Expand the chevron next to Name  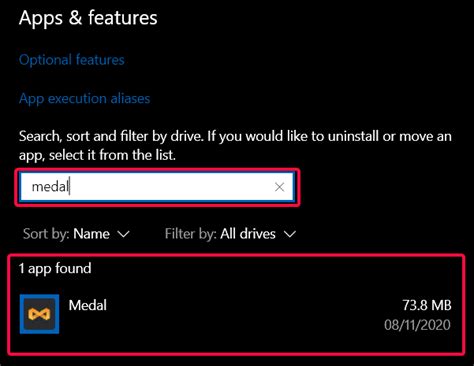tap(124, 234)
